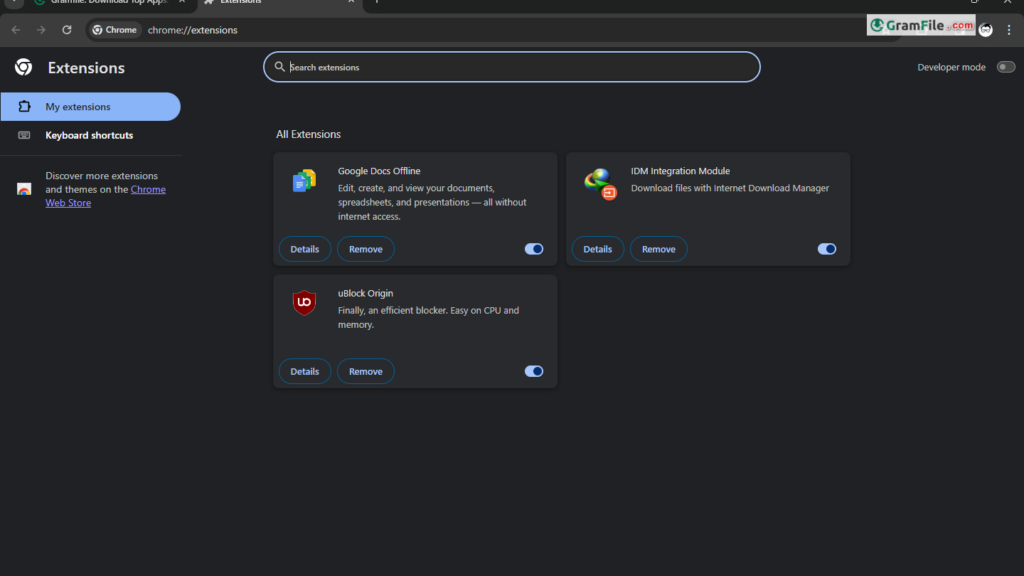Viewport: 1024px width, 576px height.
Task: Reload the page with the refresh icon
Action: pyautogui.click(x=67, y=30)
